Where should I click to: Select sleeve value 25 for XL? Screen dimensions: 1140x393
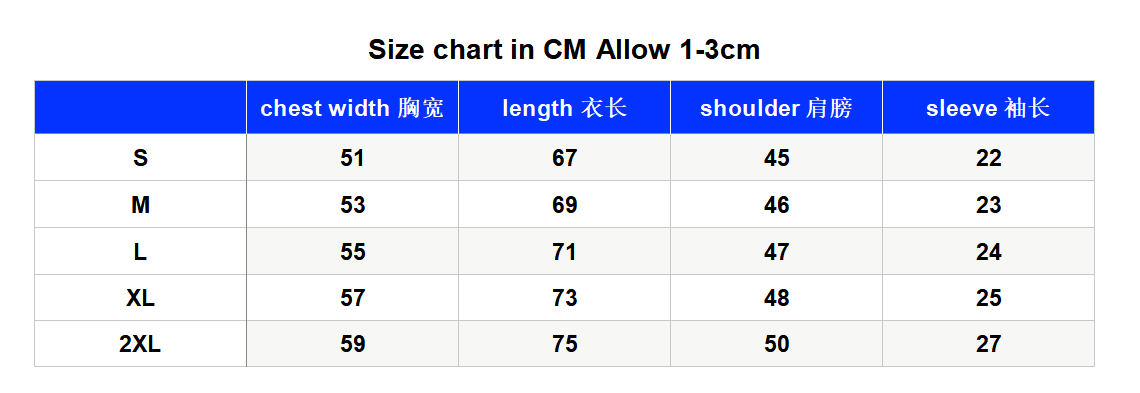coord(989,298)
